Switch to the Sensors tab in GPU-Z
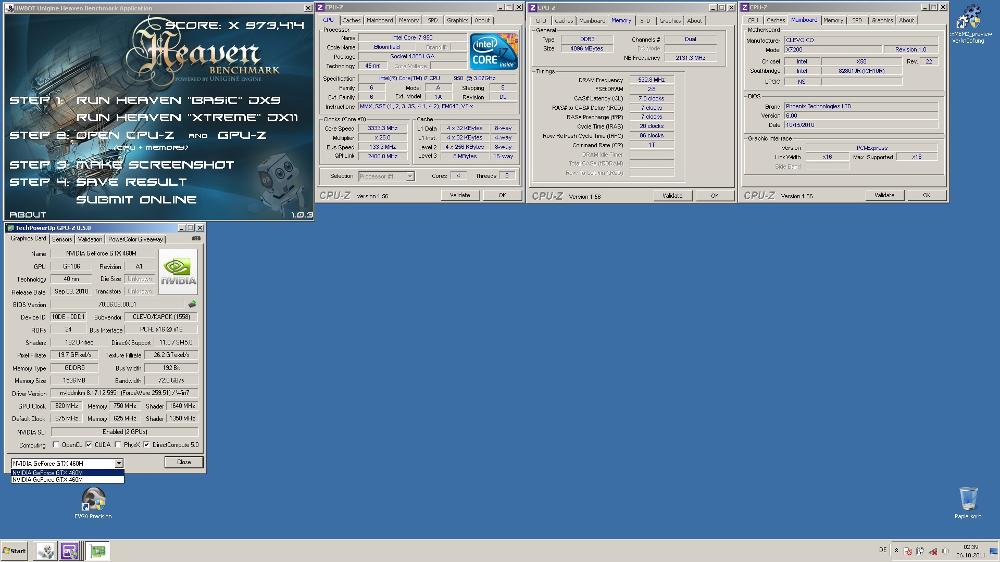This screenshot has width=1000, height=562. 62,239
